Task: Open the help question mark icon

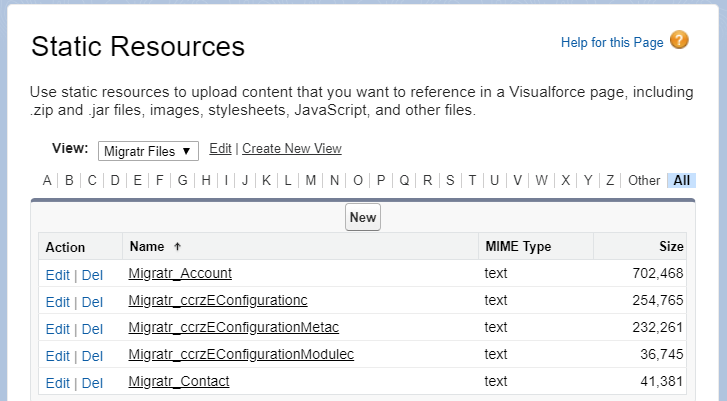Action: tap(679, 40)
